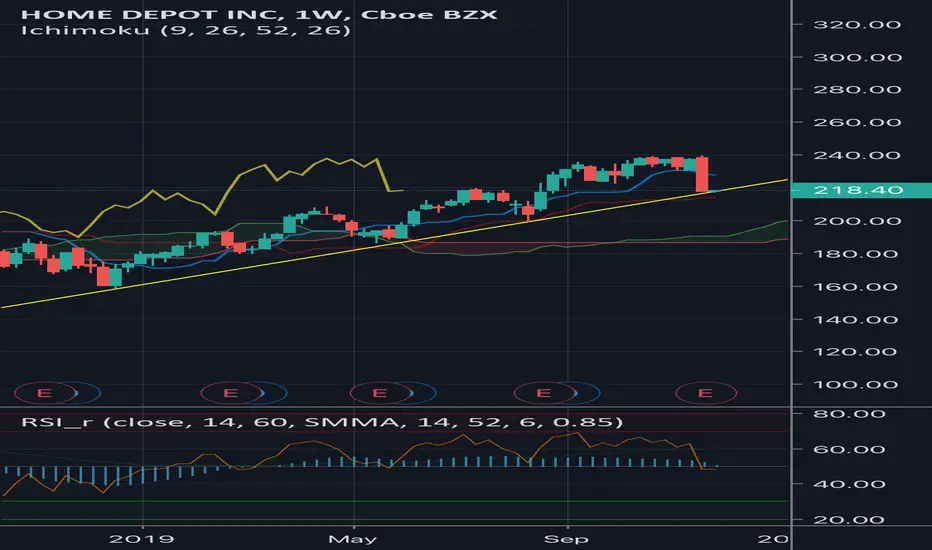Click the May time axis label
The image size is (932, 550).
click(x=353, y=539)
